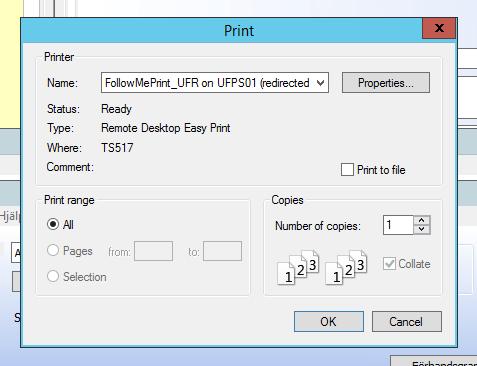Viewport: 477px width, 366px height.
Task: Decrease copies with the down spinner arrow
Action: (422, 229)
